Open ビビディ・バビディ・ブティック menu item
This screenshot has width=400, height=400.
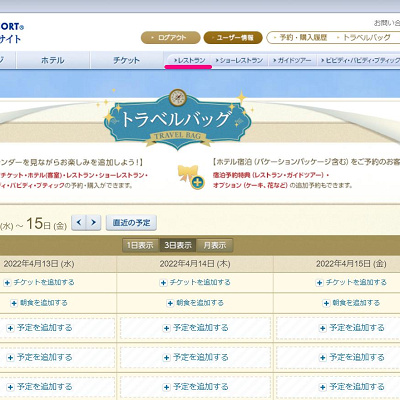coord(360,60)
